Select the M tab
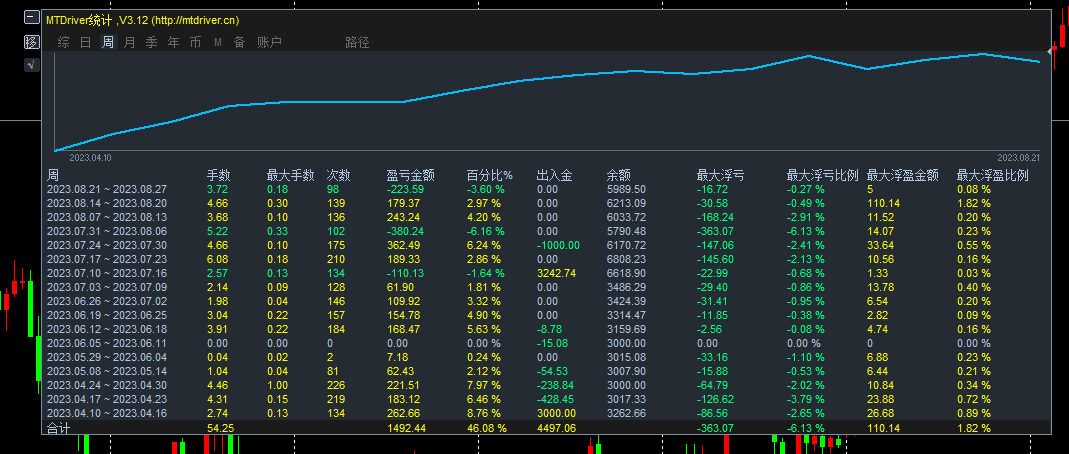Viewport: 1069px width, 454px height. 217,42
